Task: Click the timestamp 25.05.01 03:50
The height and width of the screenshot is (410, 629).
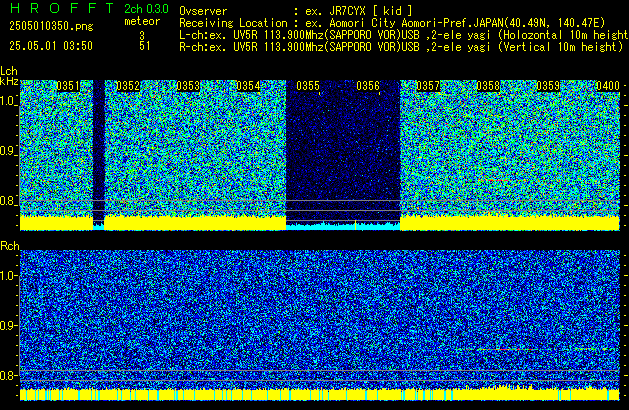Action: coord(51,46)
